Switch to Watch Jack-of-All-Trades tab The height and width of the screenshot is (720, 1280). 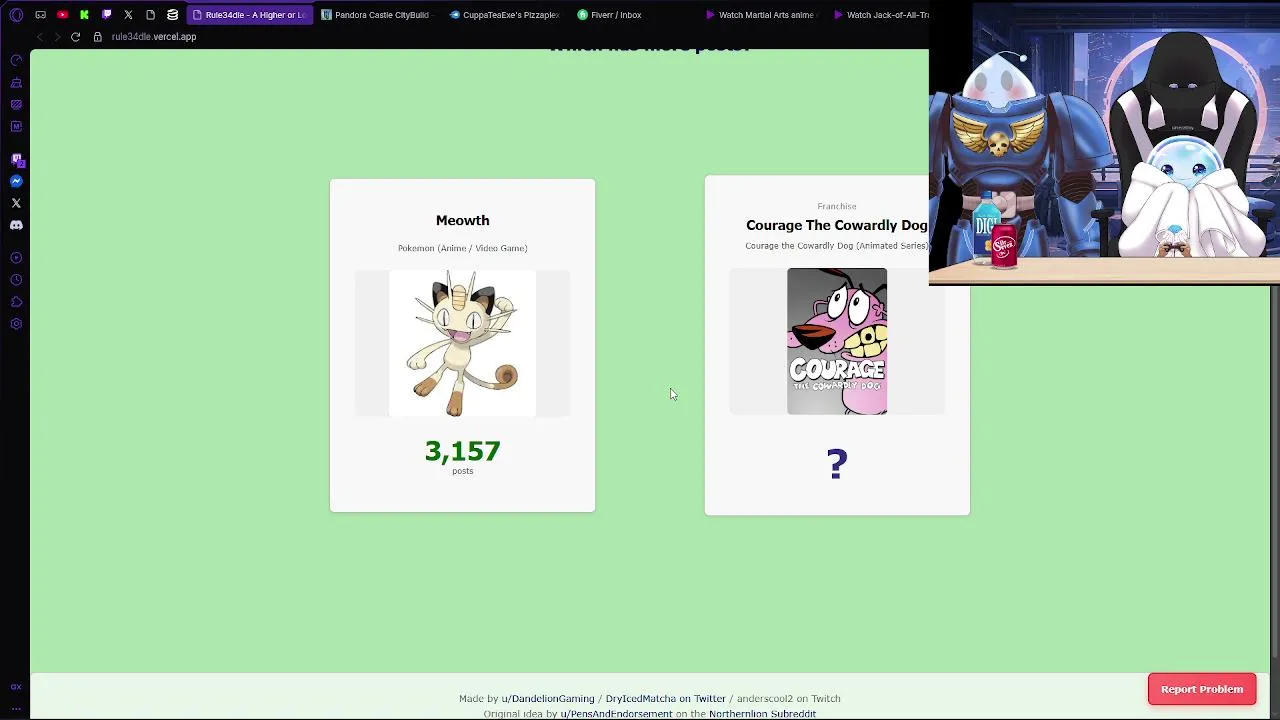click(882, 15)
